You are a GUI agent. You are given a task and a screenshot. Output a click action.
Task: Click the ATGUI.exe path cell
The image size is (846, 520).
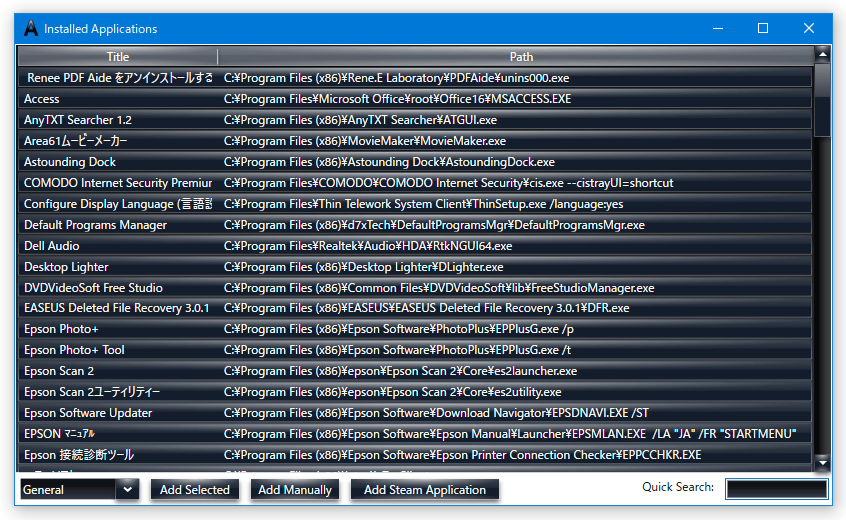click(x=360, y=120)
